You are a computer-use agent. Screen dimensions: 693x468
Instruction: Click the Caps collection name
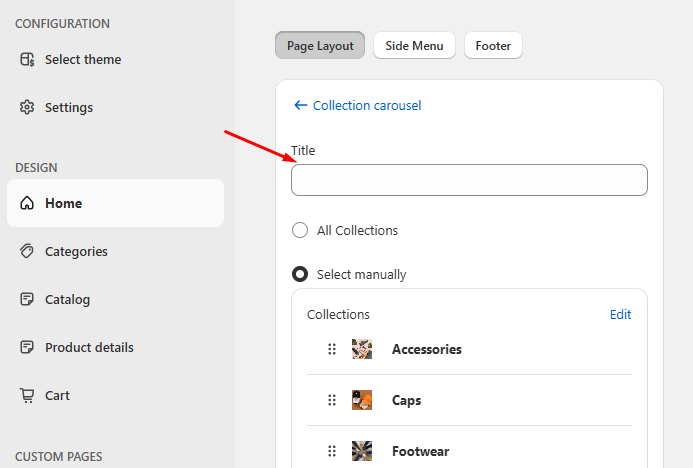click(406, 400)
